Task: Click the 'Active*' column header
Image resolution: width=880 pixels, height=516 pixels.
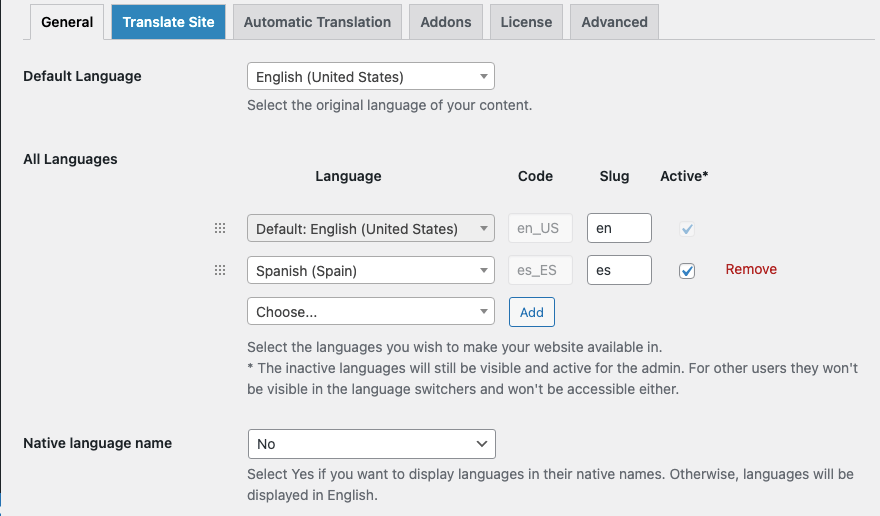Action: (x=684, y=176)
